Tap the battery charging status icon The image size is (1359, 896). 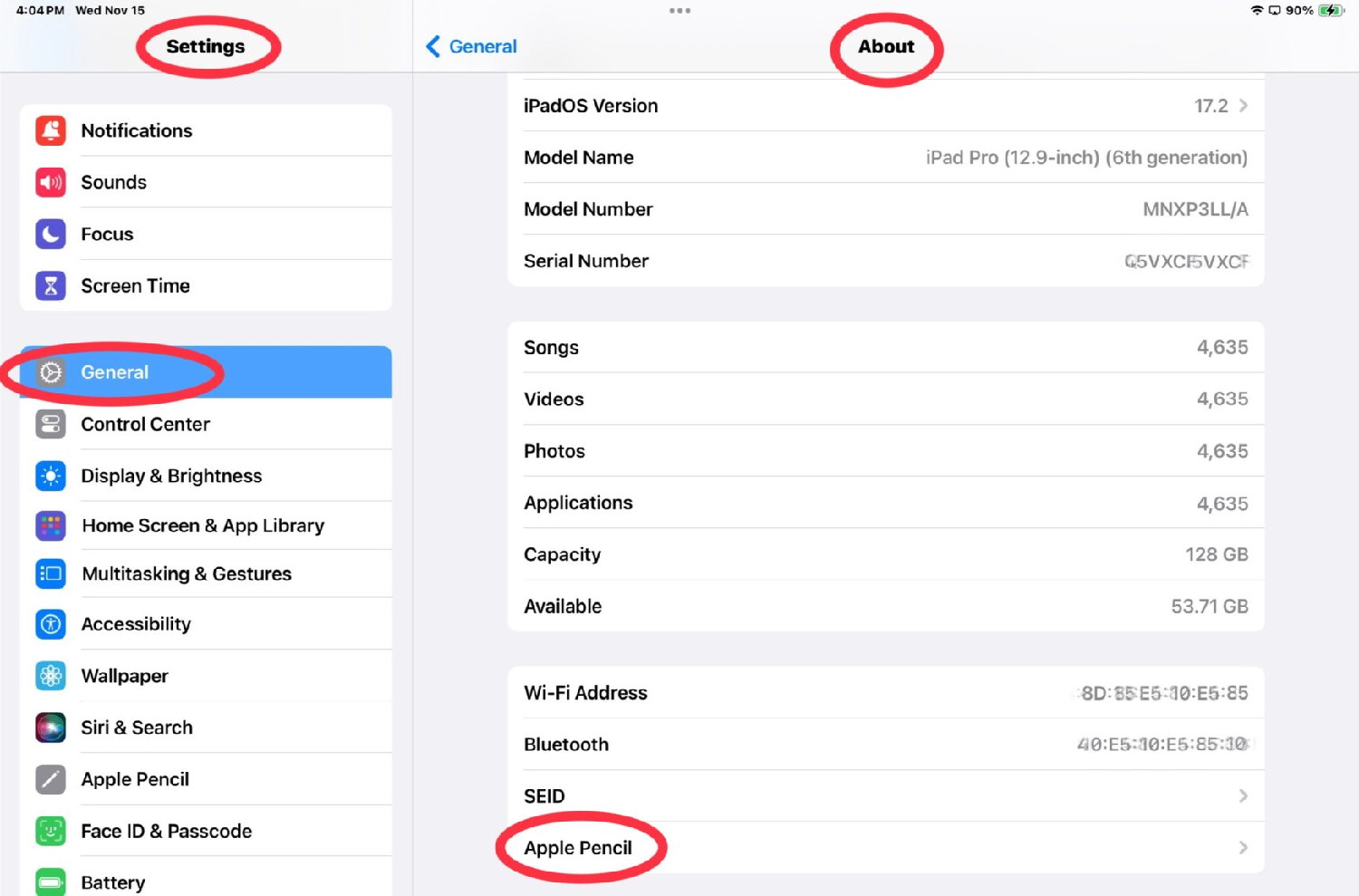(1330, 10)
